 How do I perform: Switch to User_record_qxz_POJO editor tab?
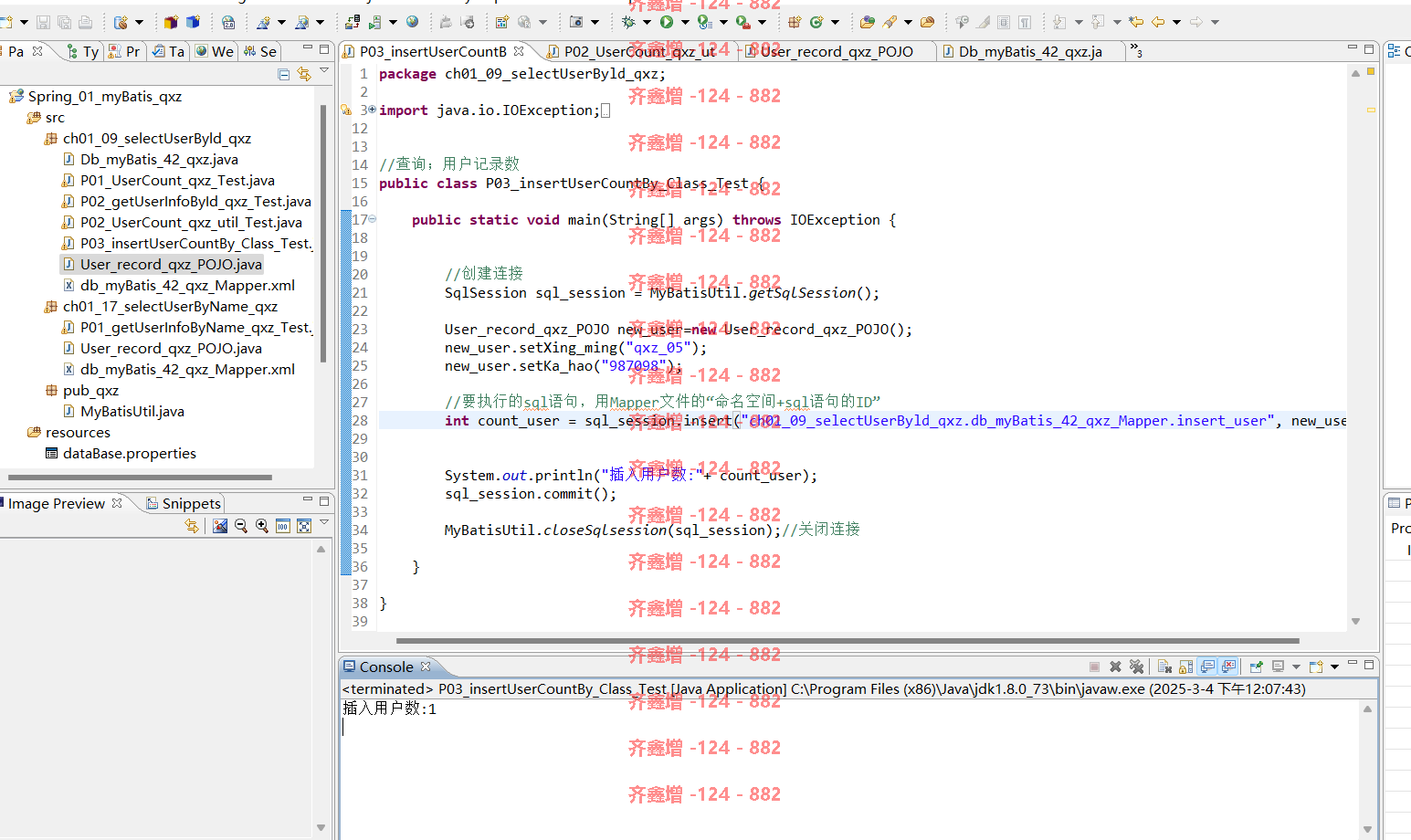pyautogui.click(x=837, y=51)
